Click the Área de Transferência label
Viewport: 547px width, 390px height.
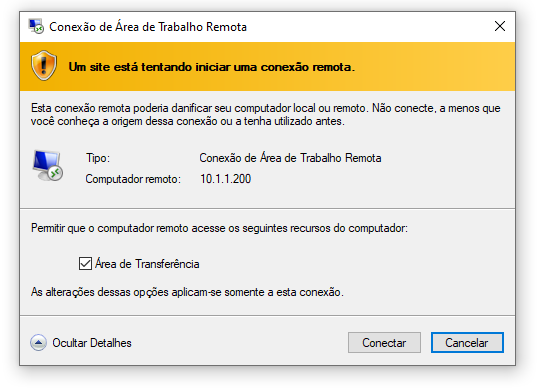coord(147,264)
